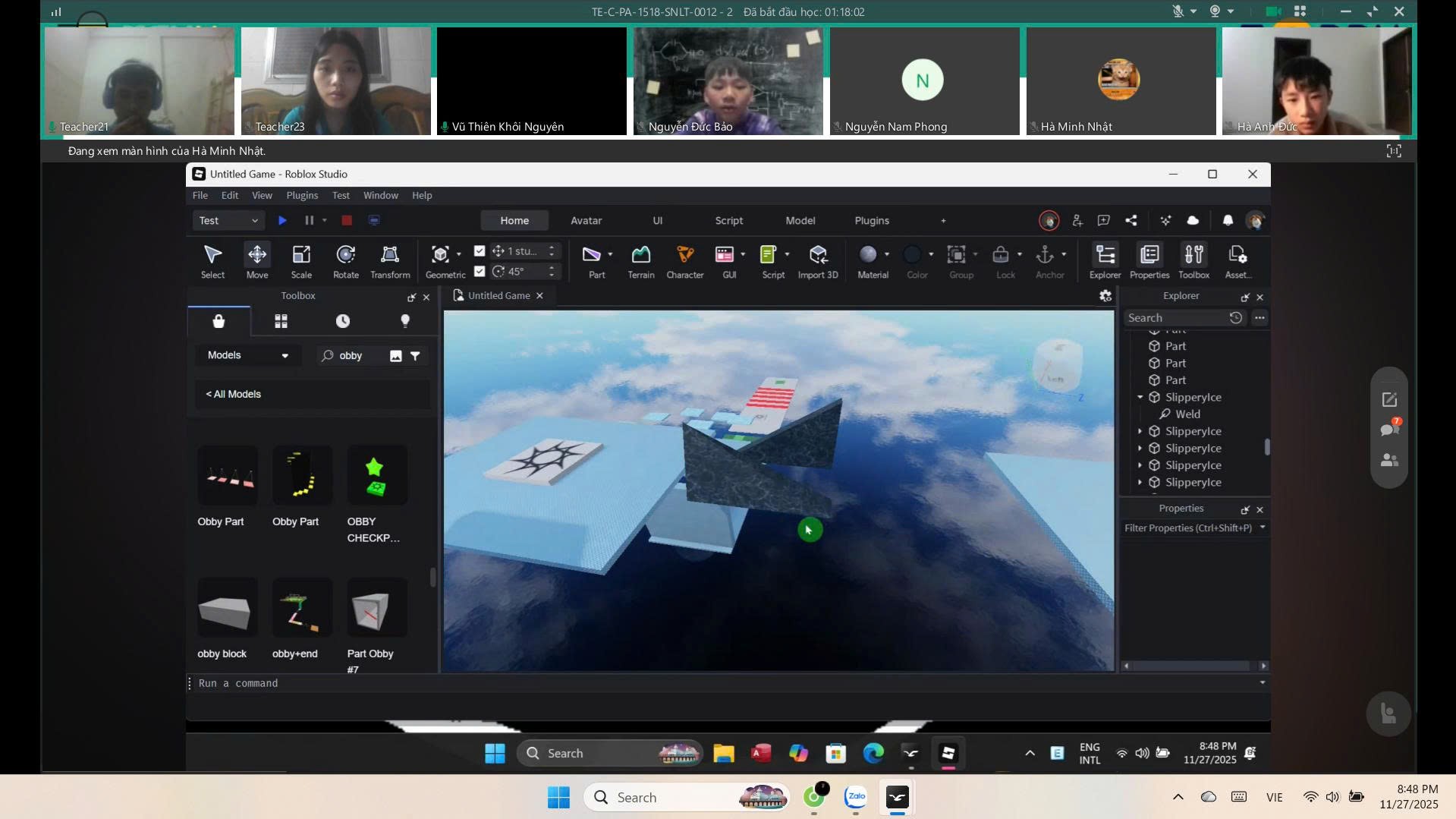Activate the Rotate tool
Viewport: 1456px width, 819px height.
(346, 260)
